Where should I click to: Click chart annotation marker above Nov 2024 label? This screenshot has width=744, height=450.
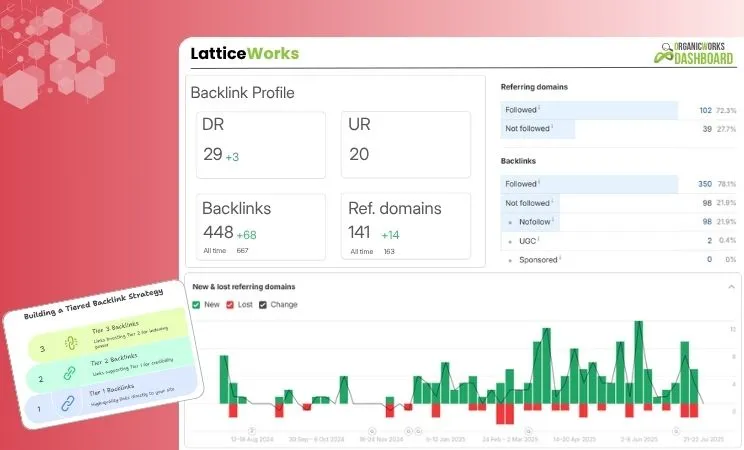372,431
